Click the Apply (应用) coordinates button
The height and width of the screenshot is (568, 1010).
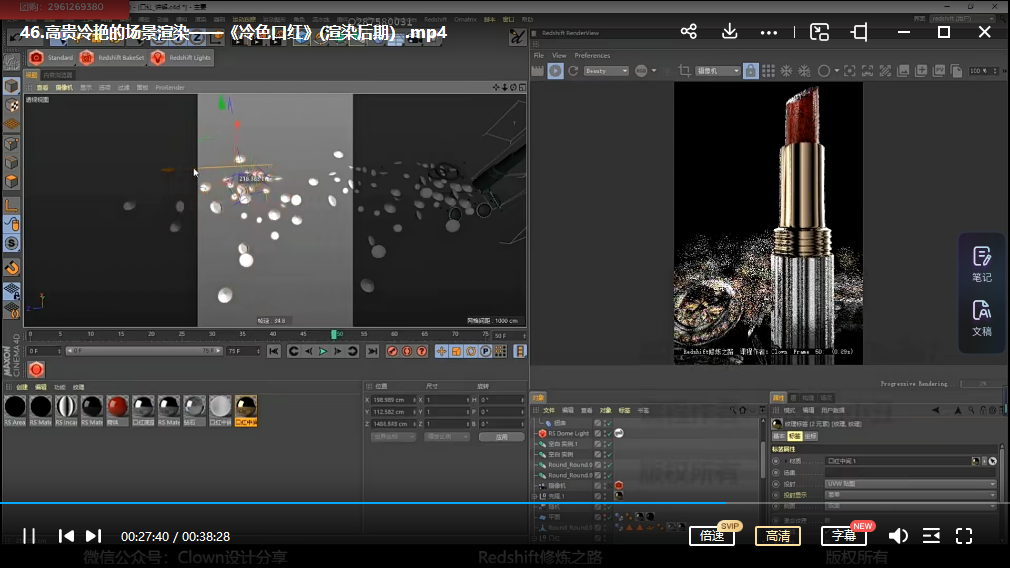[501, 437]
